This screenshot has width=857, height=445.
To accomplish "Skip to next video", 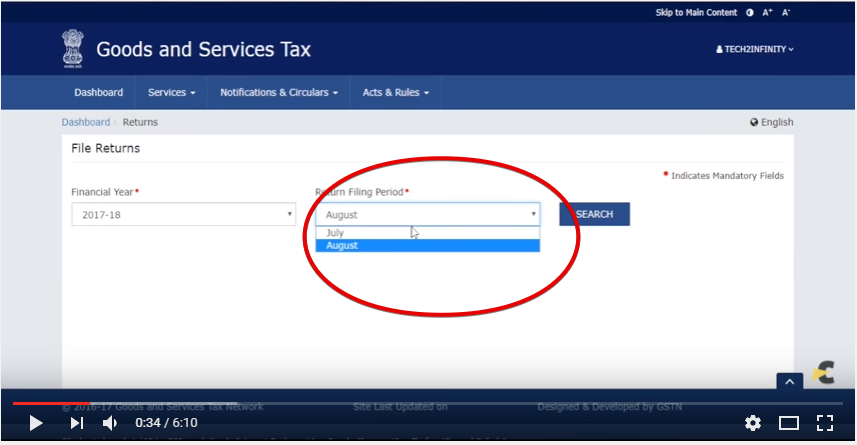I will (77, 423).
